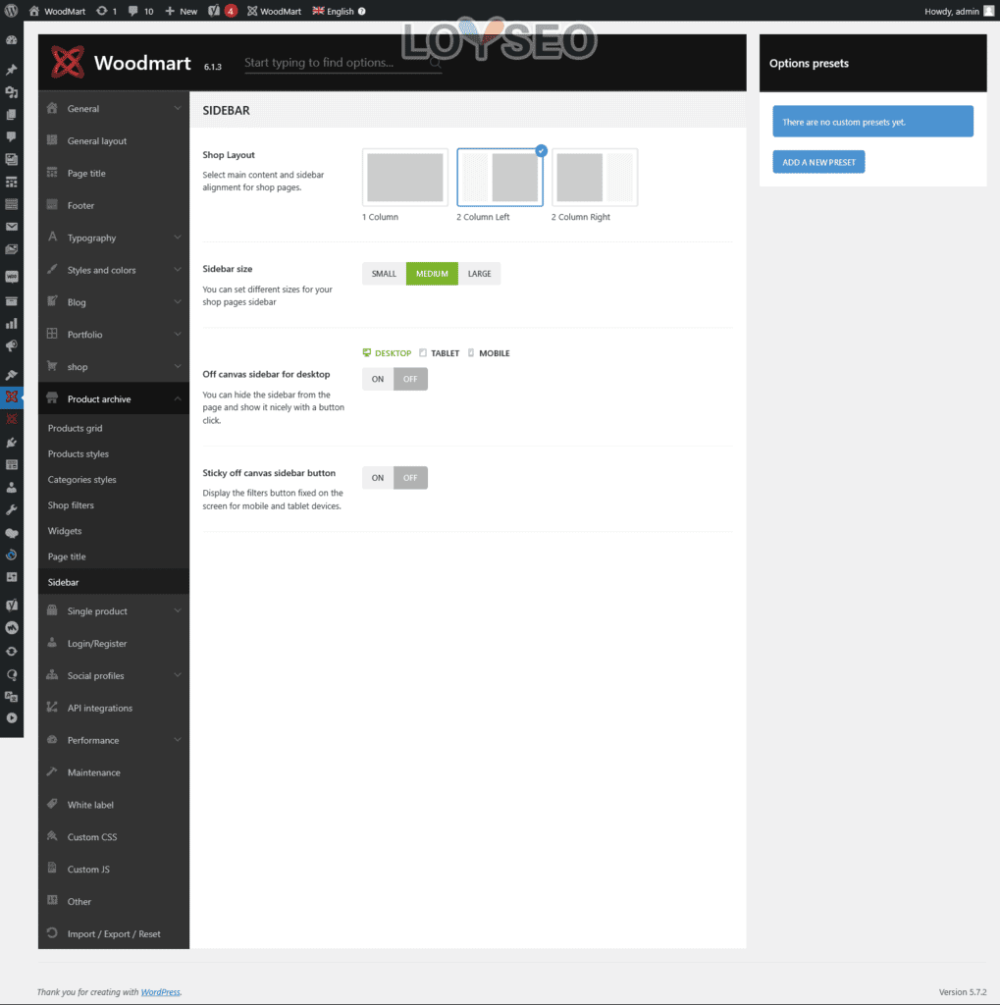Click the megaphone marketing icon in admin menu
Screen dimensions: 1000x1005
click(12, 346)
